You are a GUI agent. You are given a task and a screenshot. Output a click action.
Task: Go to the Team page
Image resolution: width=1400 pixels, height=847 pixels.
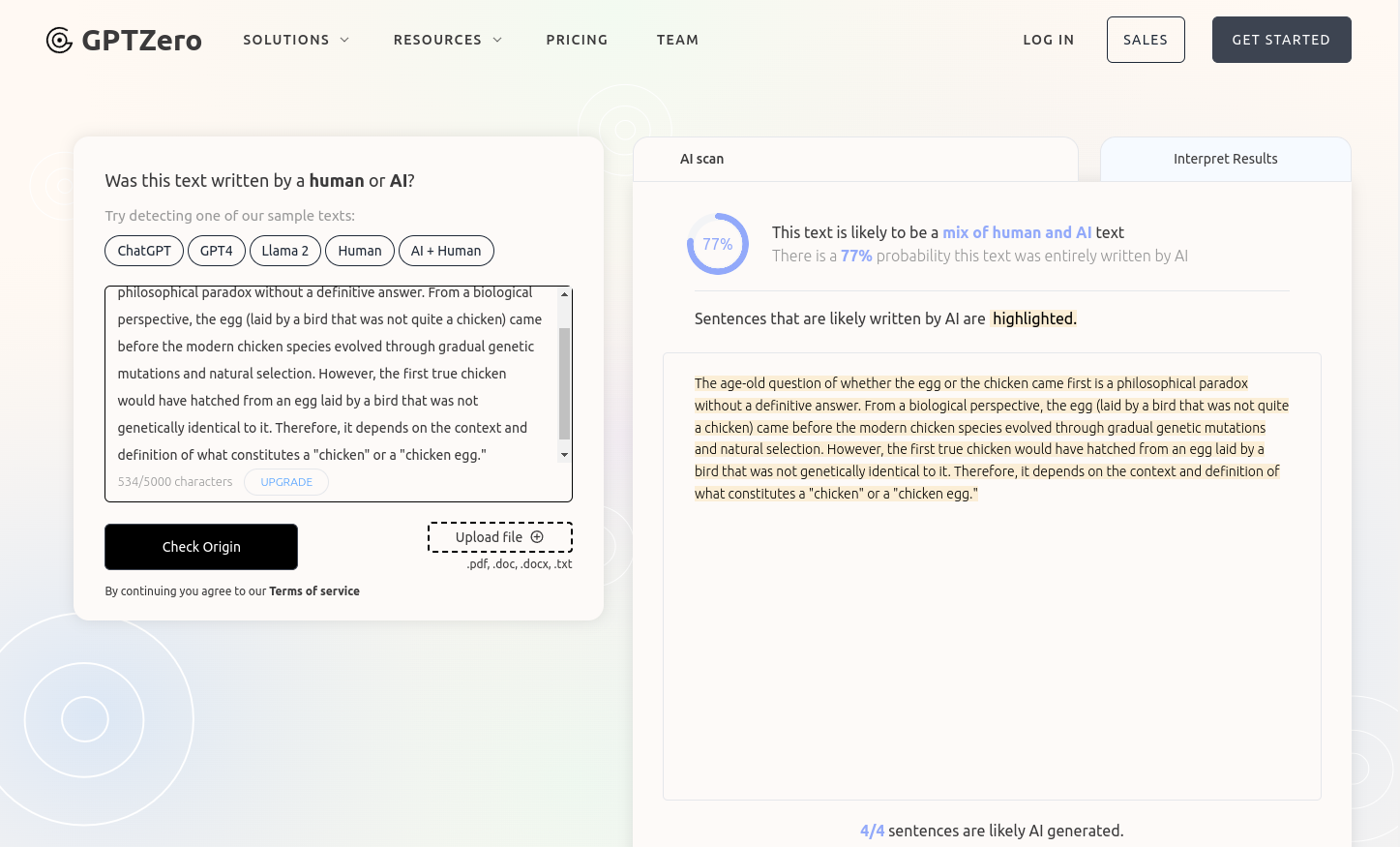(677, 40)
